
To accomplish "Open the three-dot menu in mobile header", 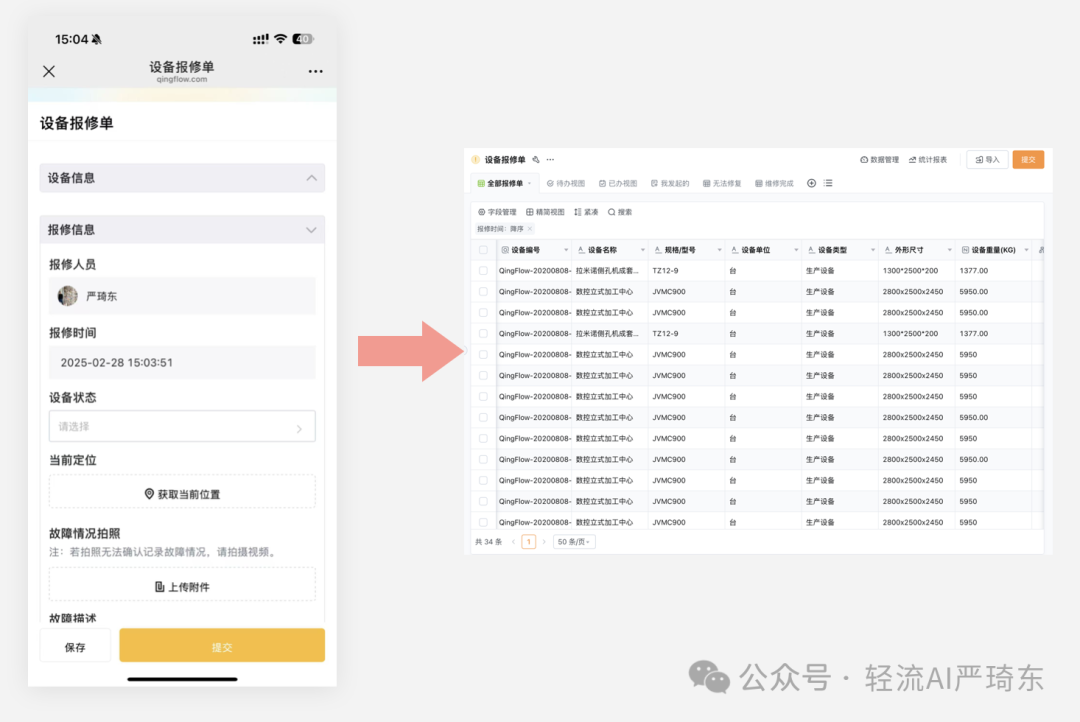I will coord(315,71).
